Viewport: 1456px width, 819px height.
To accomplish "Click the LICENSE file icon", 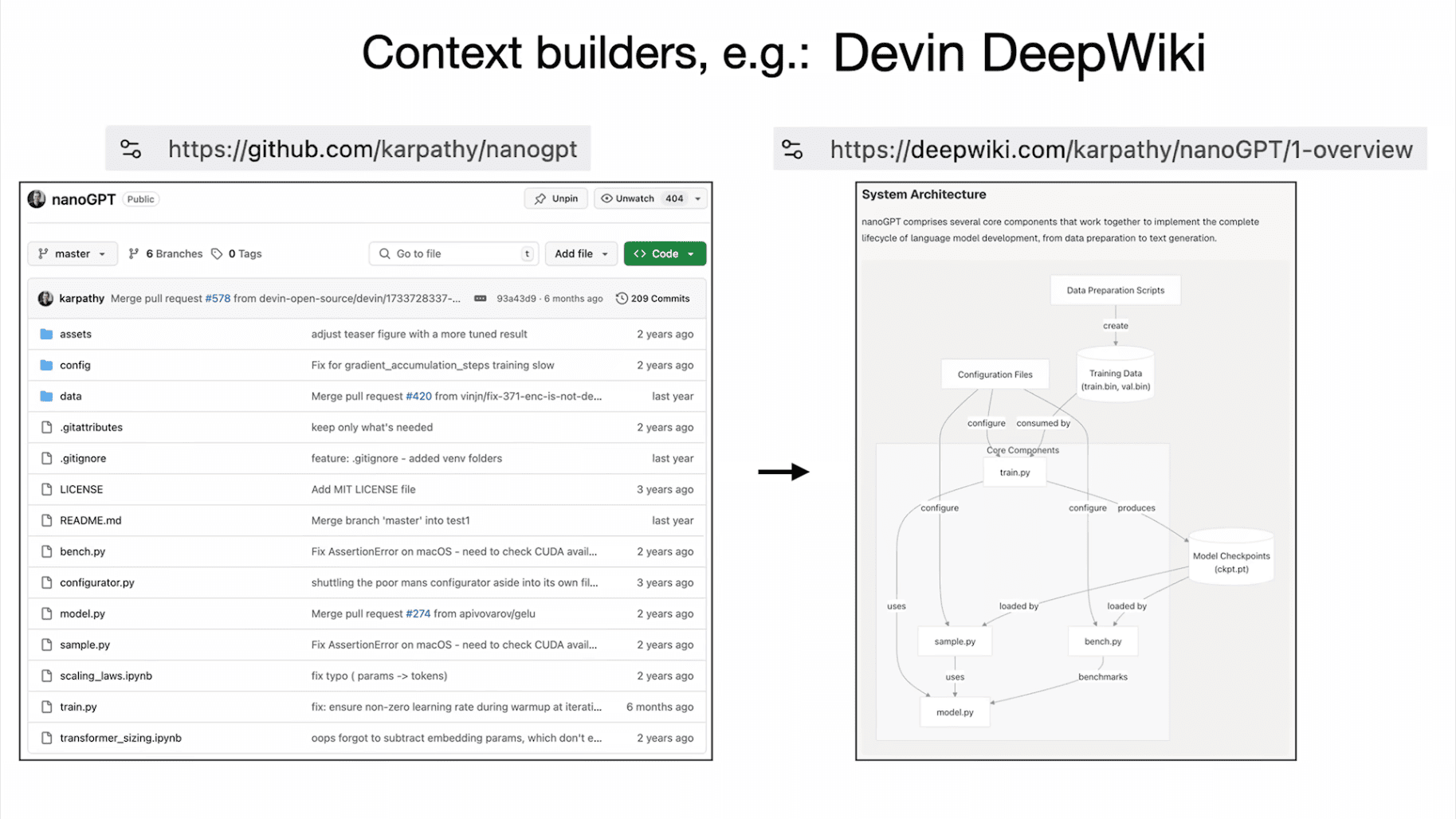I will (x=46, y=489).
